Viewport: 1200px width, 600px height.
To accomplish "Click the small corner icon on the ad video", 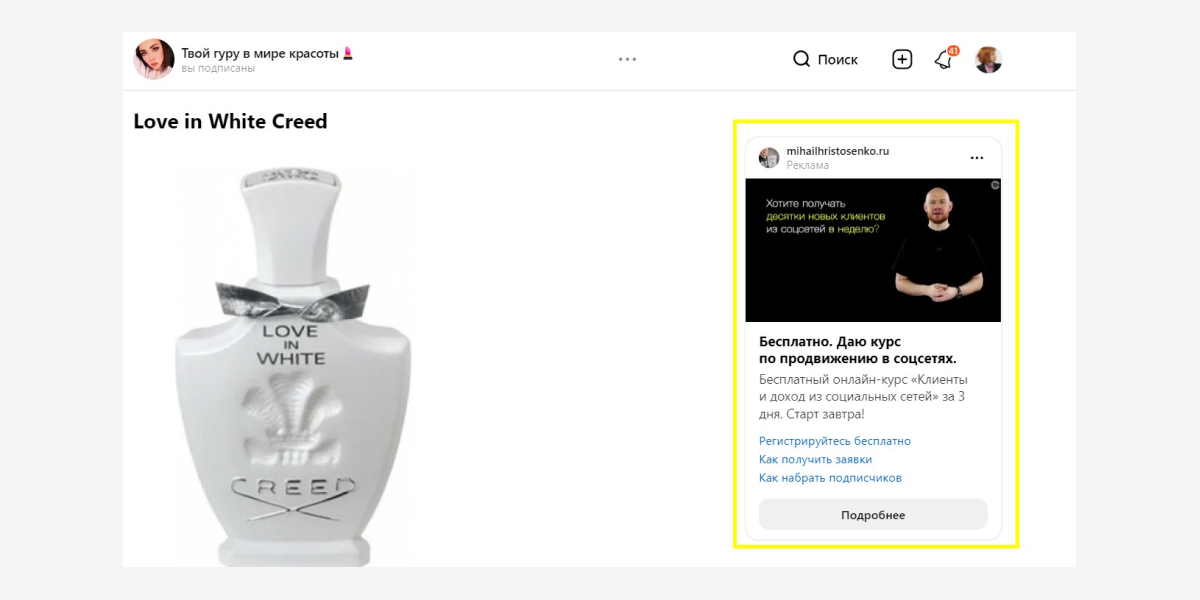I will 994,185.
